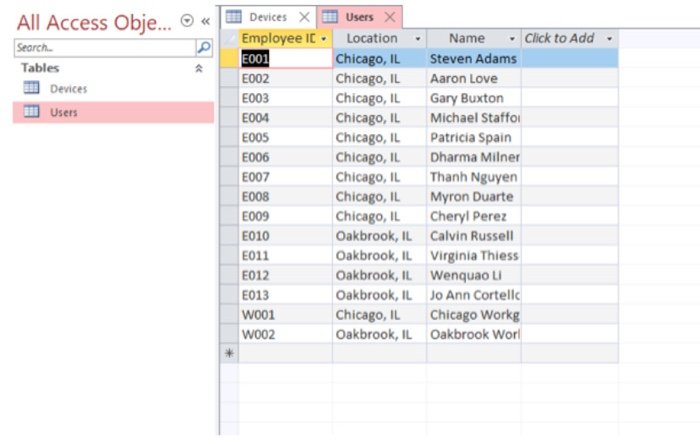The image size is (700, 444).
Task: Click the Gary Buxton name cell
Action: click(474, 98)
